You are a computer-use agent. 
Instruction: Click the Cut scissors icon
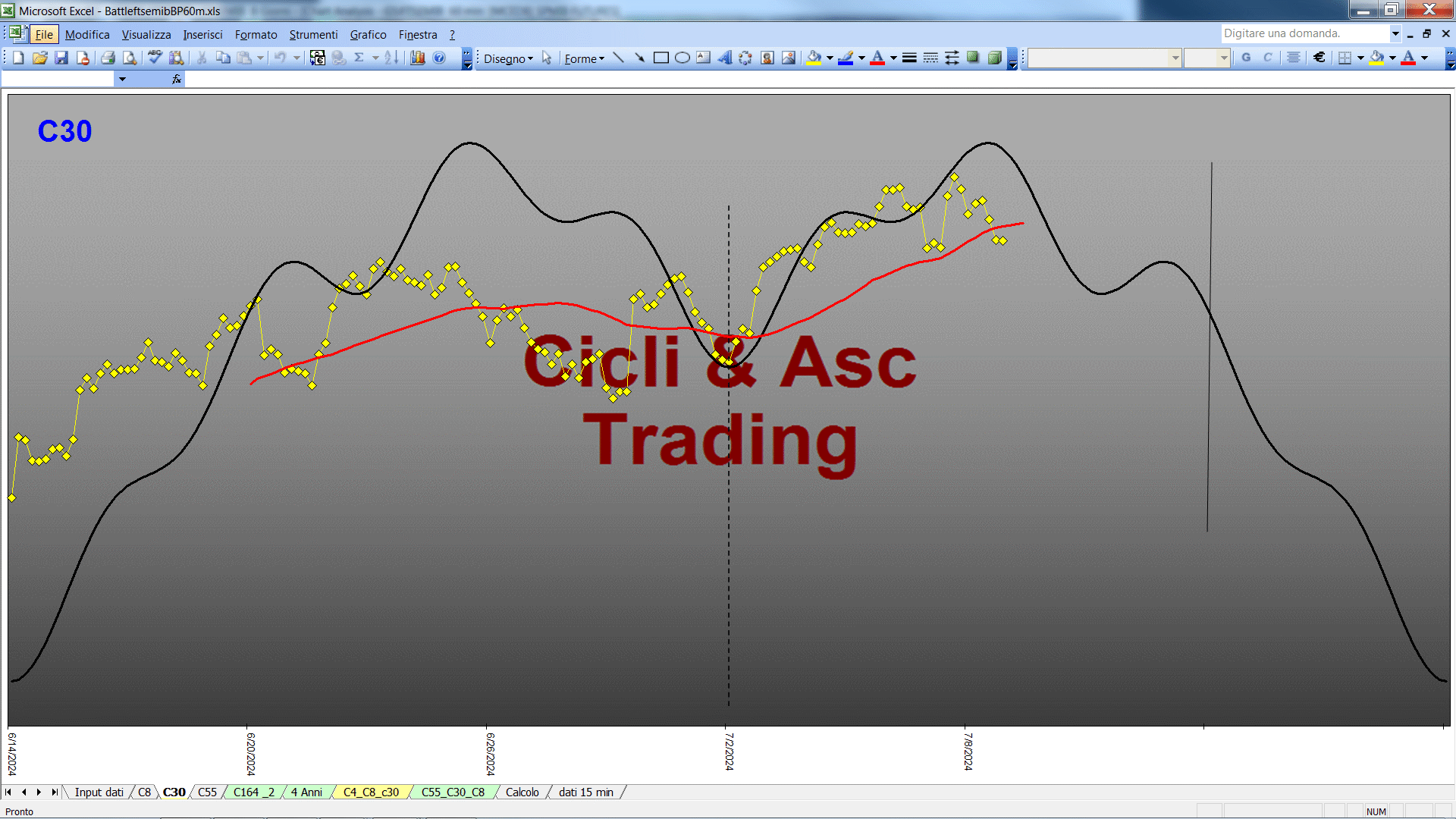pyautogui.click(x=202, y=58)
